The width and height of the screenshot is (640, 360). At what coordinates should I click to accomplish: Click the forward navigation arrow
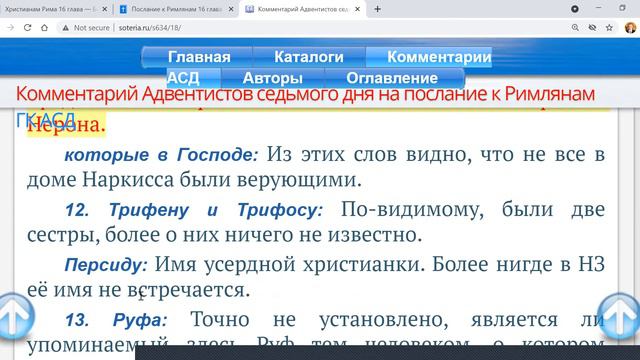(11, 28)
